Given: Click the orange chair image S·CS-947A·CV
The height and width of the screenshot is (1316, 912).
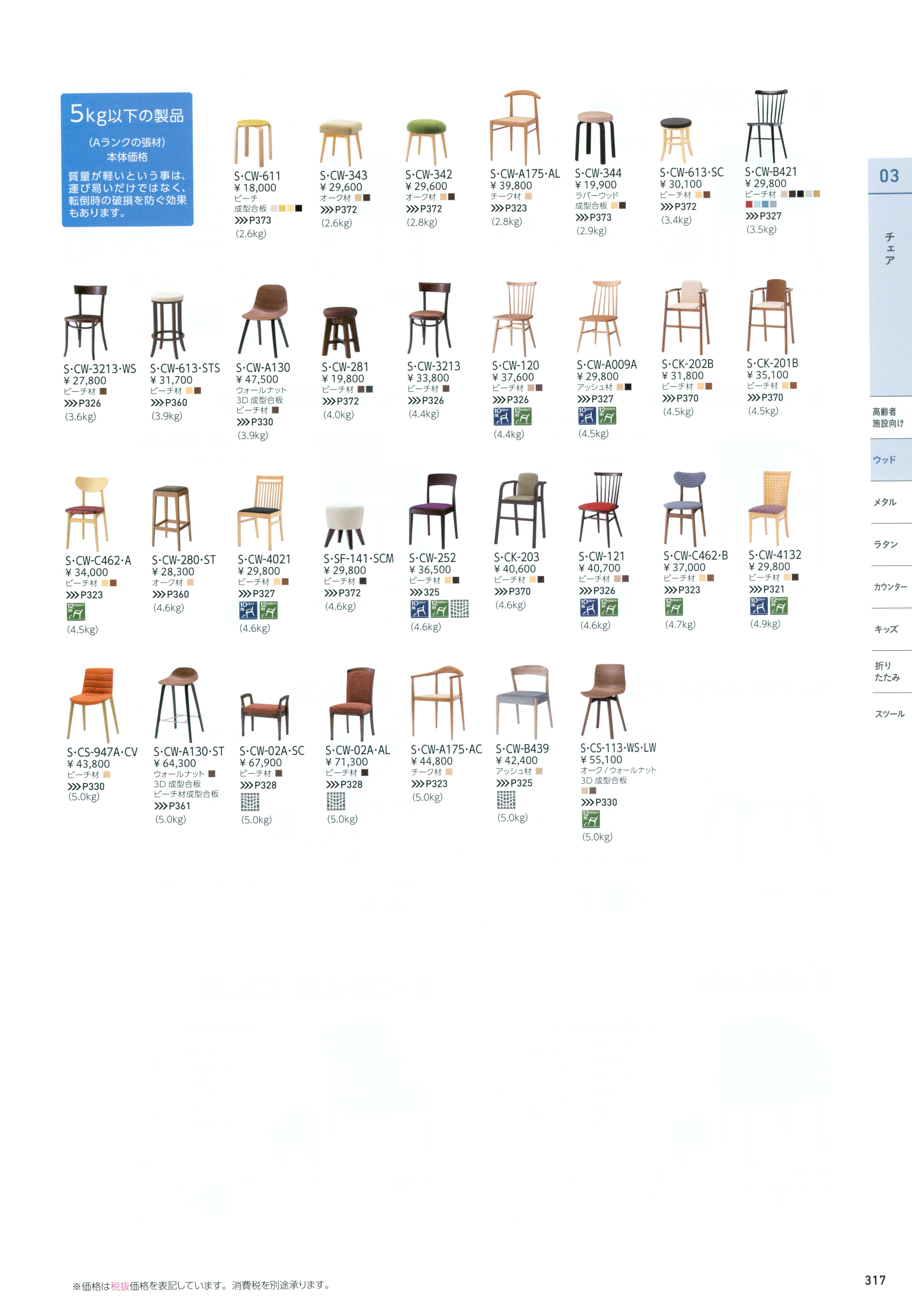Looking at the screenshot, I should click(x=93, y=705).
